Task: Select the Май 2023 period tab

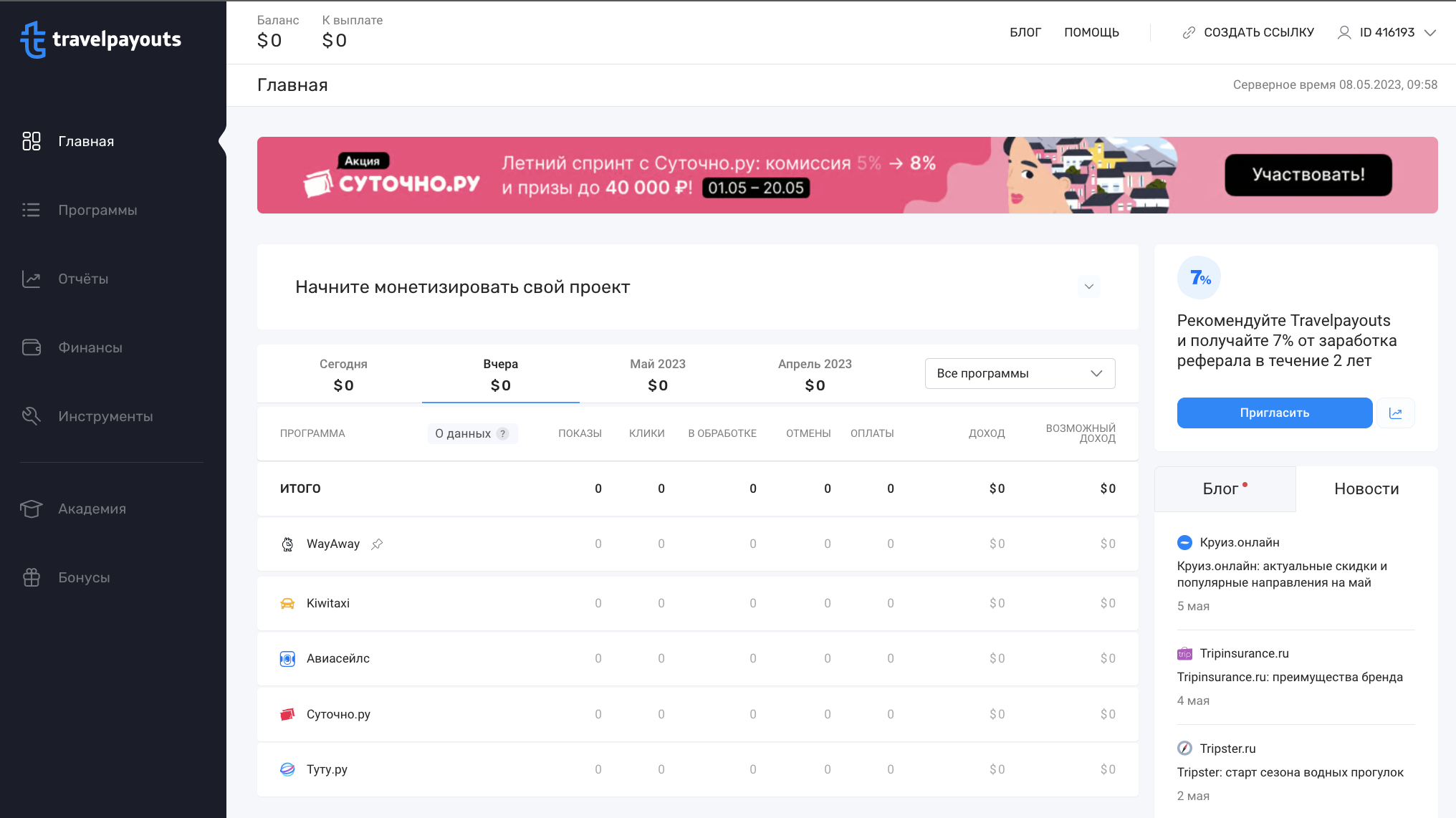Action: (658, 375)
